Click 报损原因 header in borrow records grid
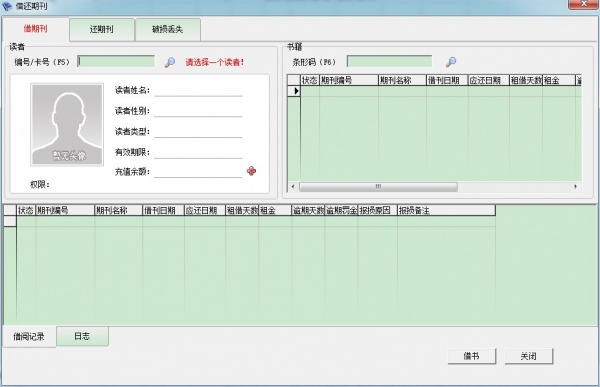This screenshot has width=600, height=387. coord(378,211)
